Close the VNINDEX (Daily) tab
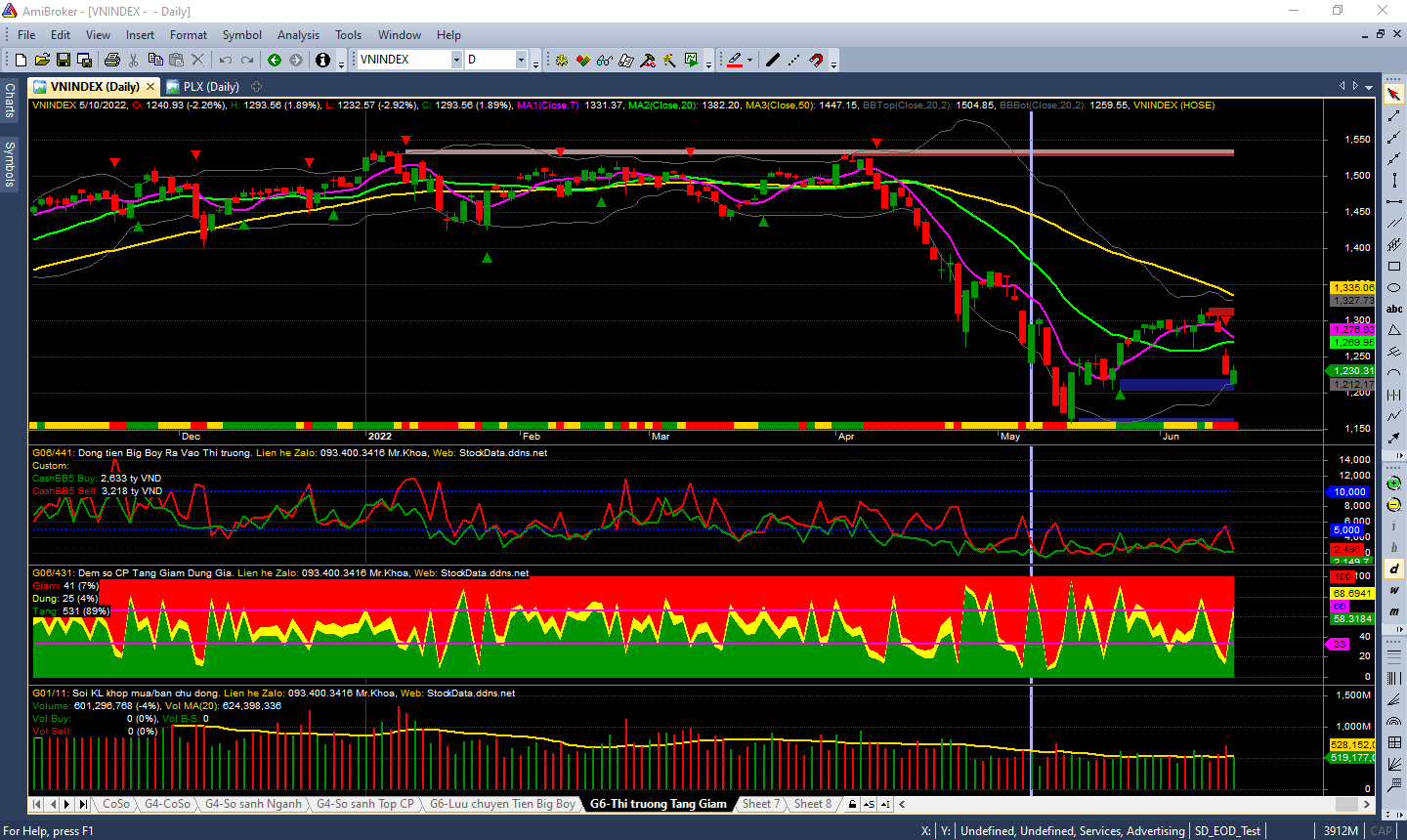Image resolution: width=1407 pixels, height=840 pixels. coord(150,87)
